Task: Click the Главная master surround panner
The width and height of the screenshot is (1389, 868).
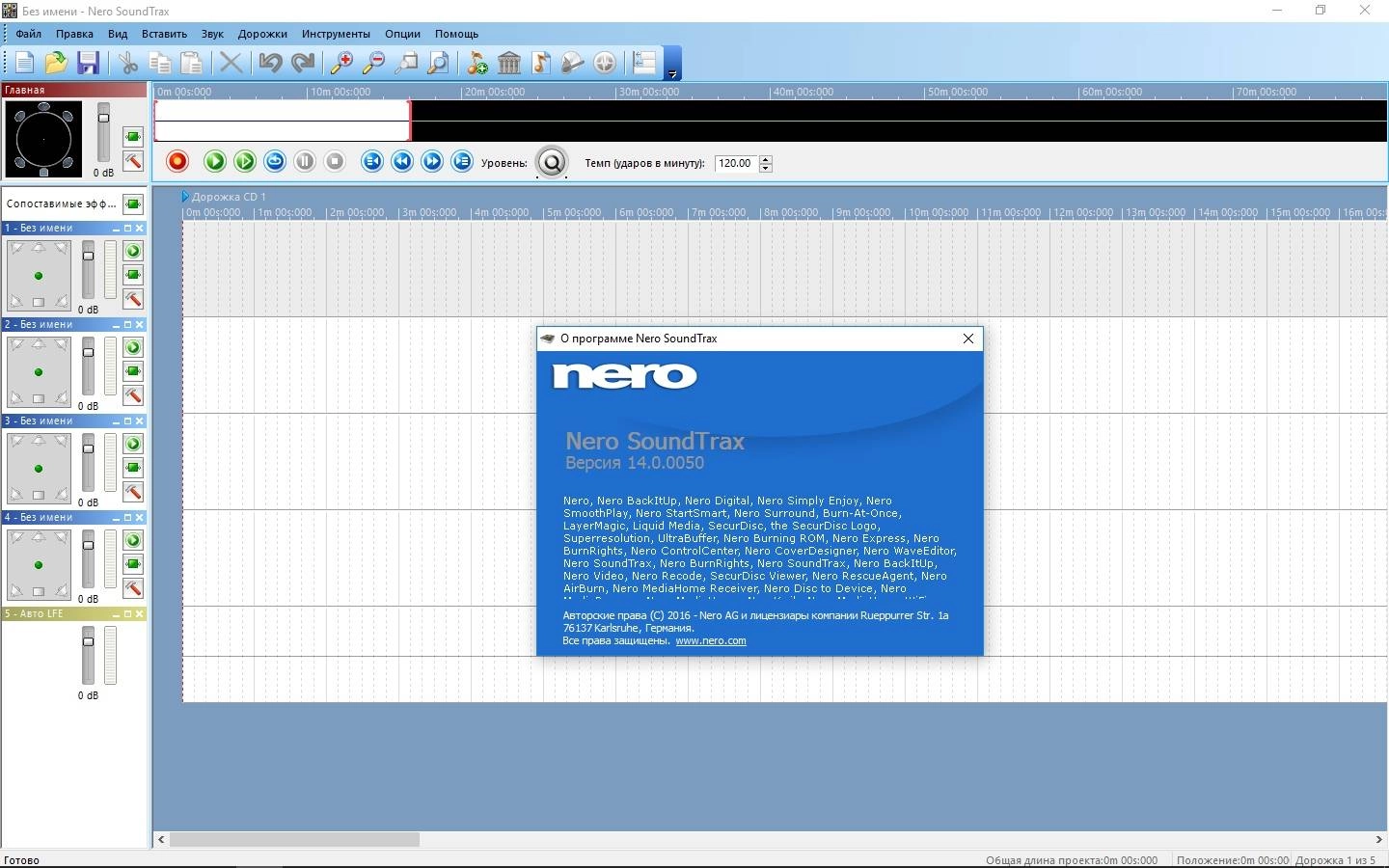Action: tap(43, 140)
